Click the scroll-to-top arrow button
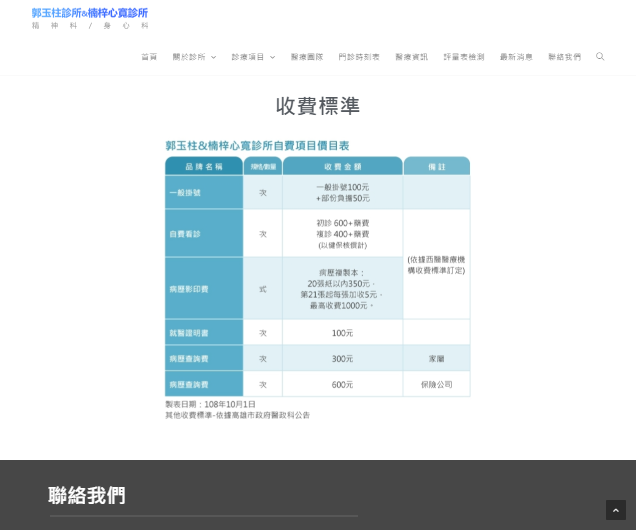 click(x=616, y=510)
